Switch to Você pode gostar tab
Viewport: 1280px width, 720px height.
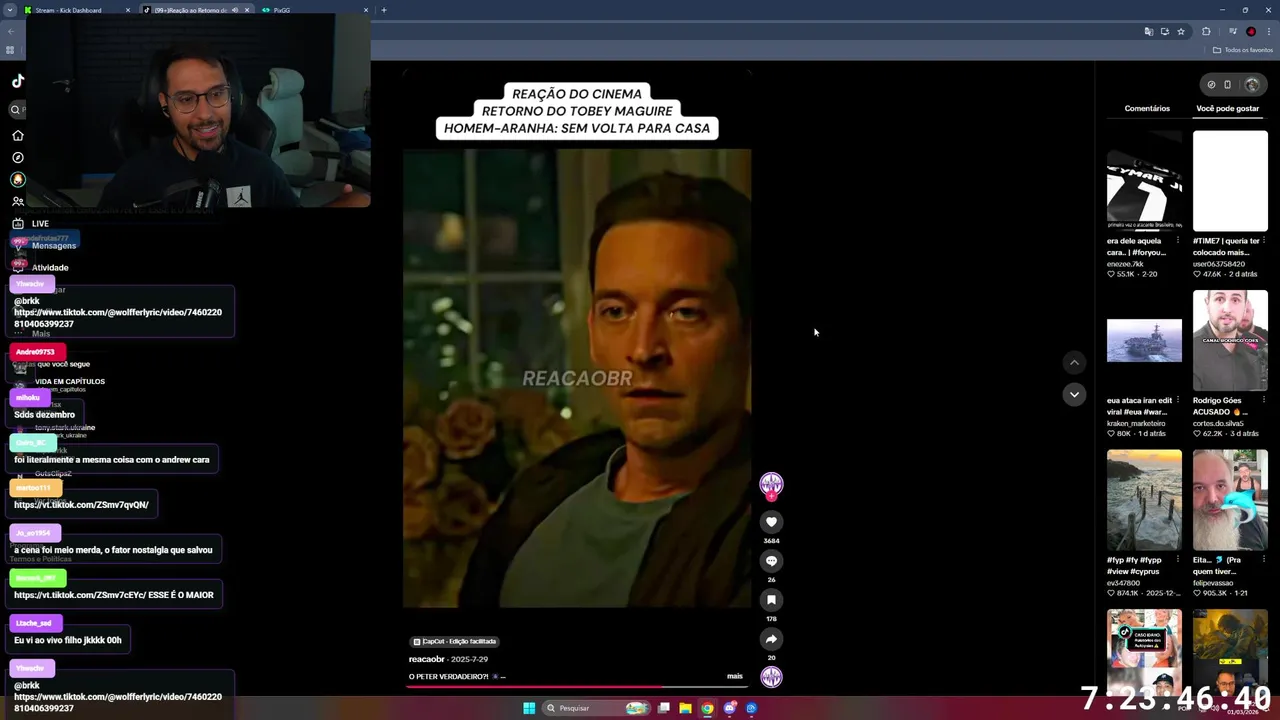[1228, 108]
